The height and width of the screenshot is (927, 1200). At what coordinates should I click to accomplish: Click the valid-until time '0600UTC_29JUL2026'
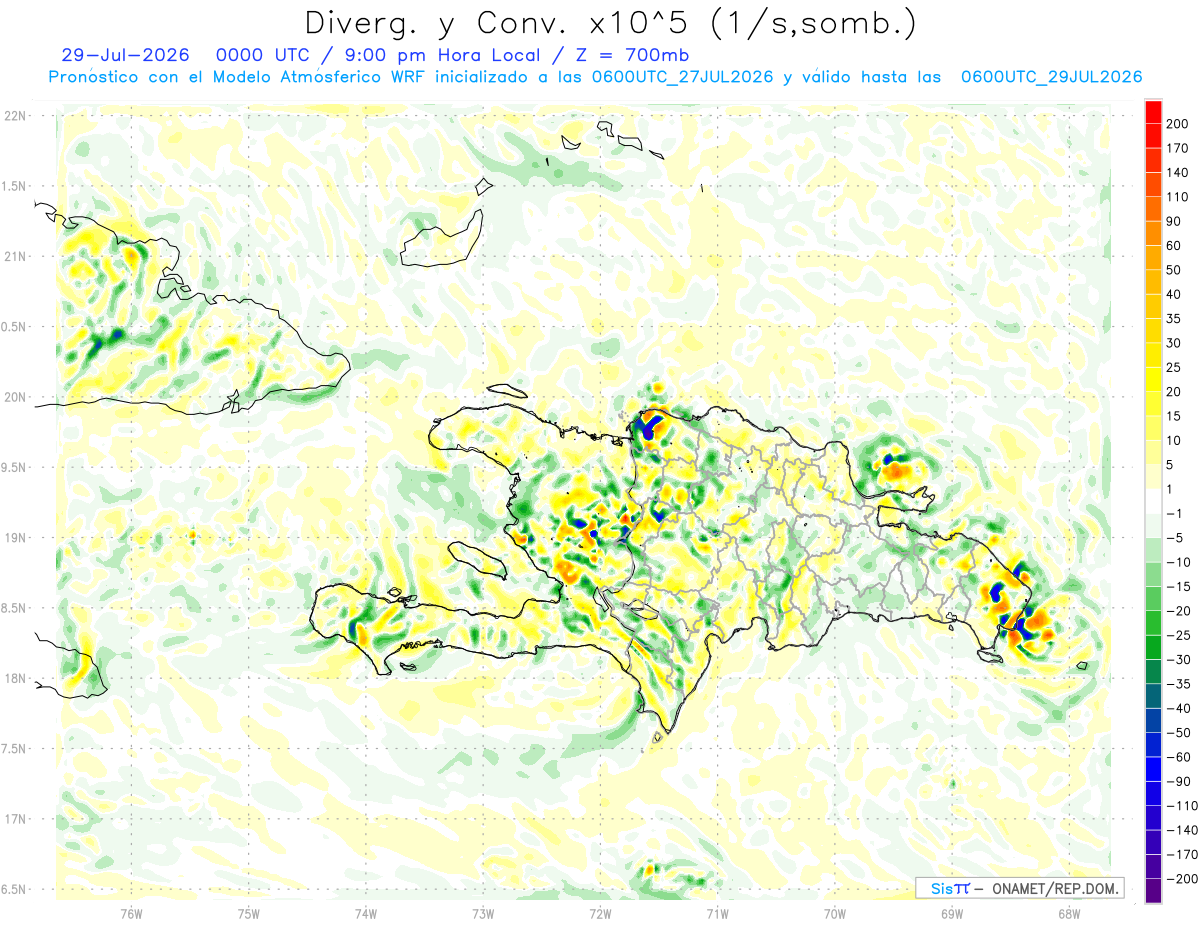pyautogui.click(x=1050, y=77)
